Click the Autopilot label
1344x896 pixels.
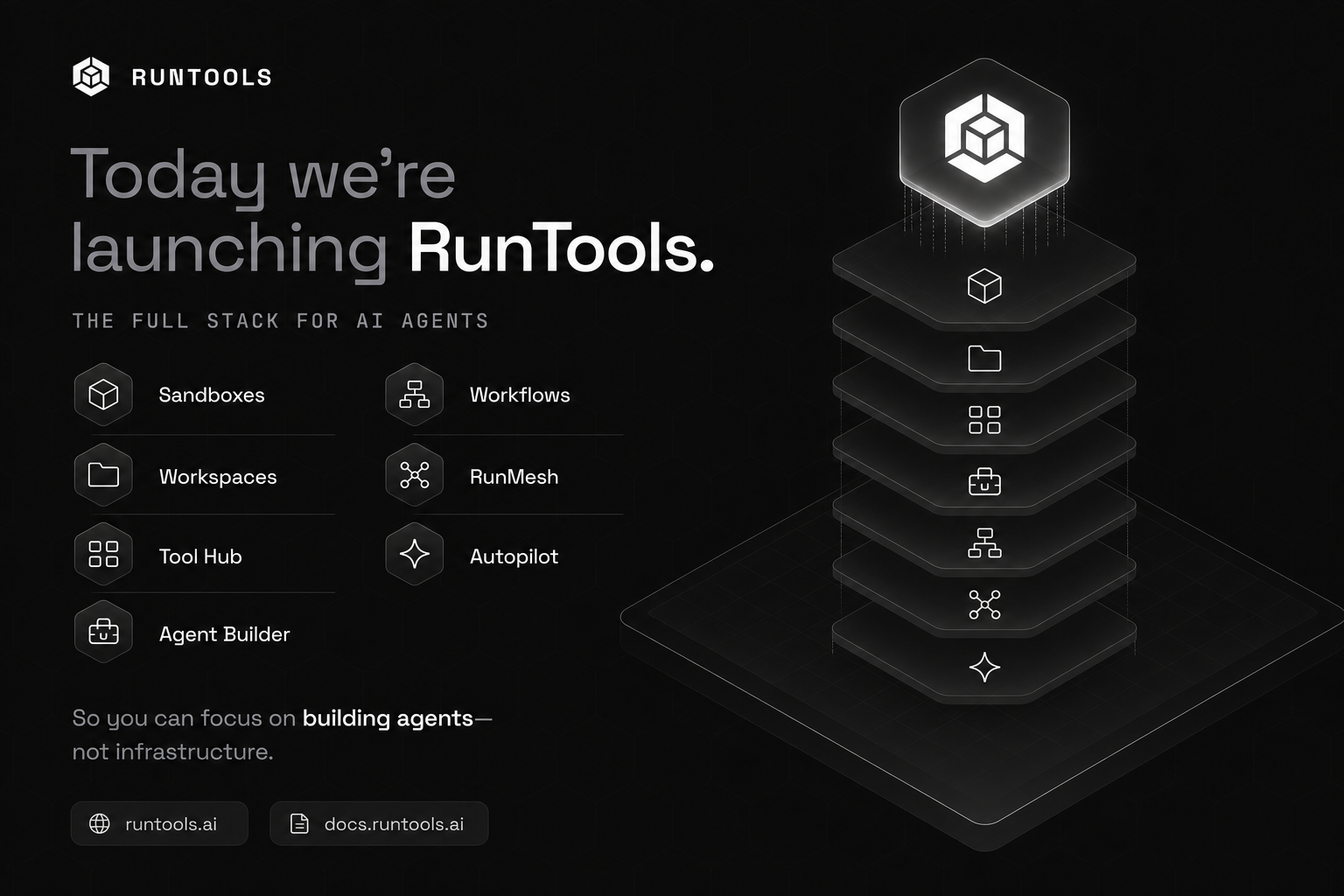point(514,556)
